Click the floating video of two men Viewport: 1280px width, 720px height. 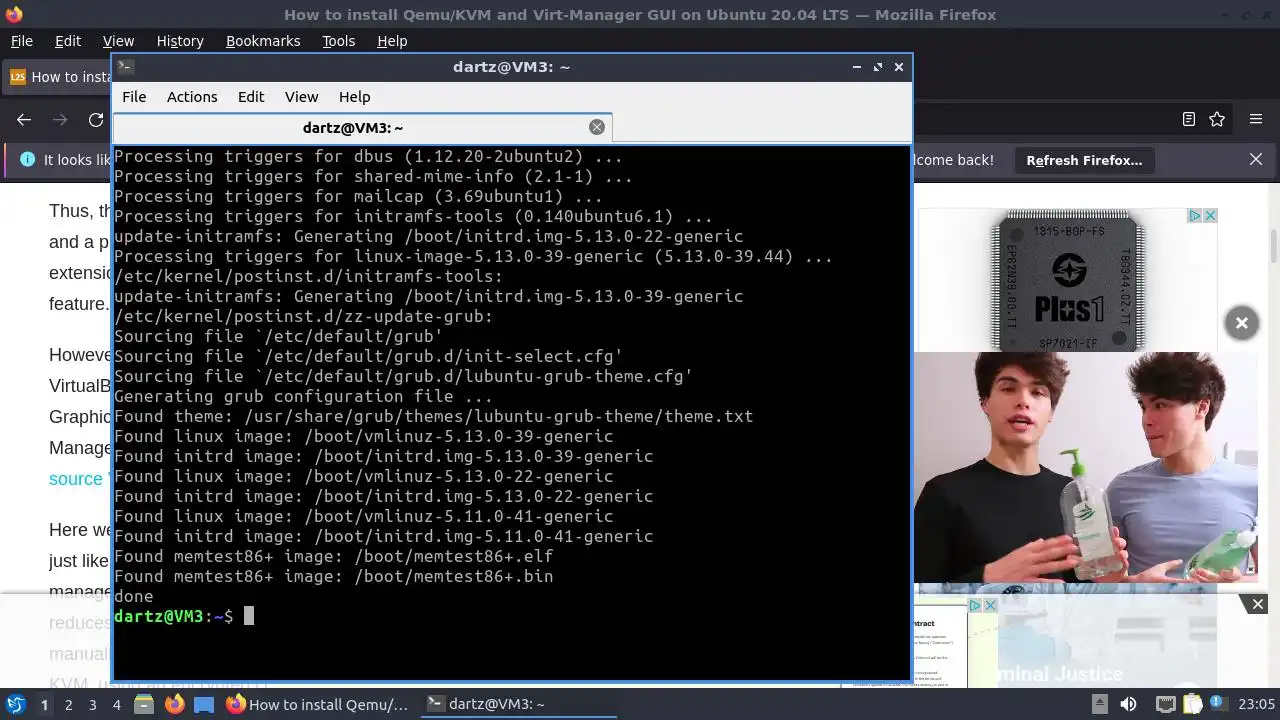[x=1085, y=467]
